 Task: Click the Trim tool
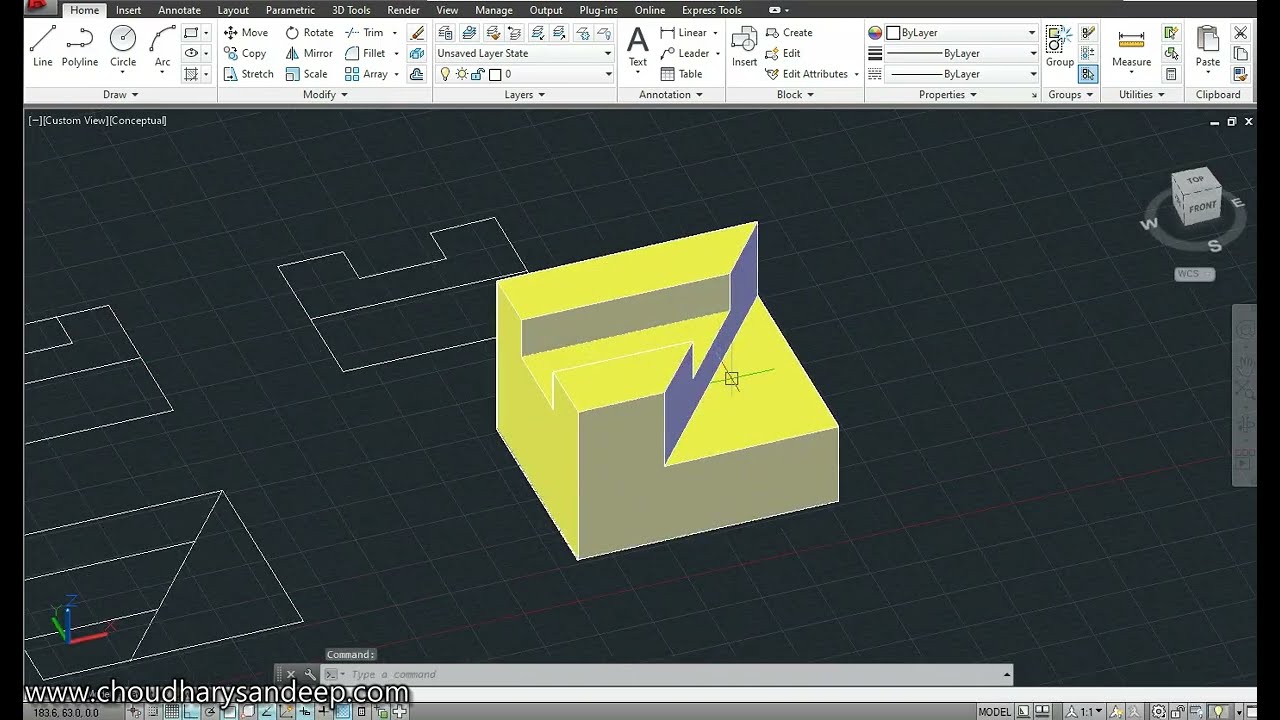(365, 32)
